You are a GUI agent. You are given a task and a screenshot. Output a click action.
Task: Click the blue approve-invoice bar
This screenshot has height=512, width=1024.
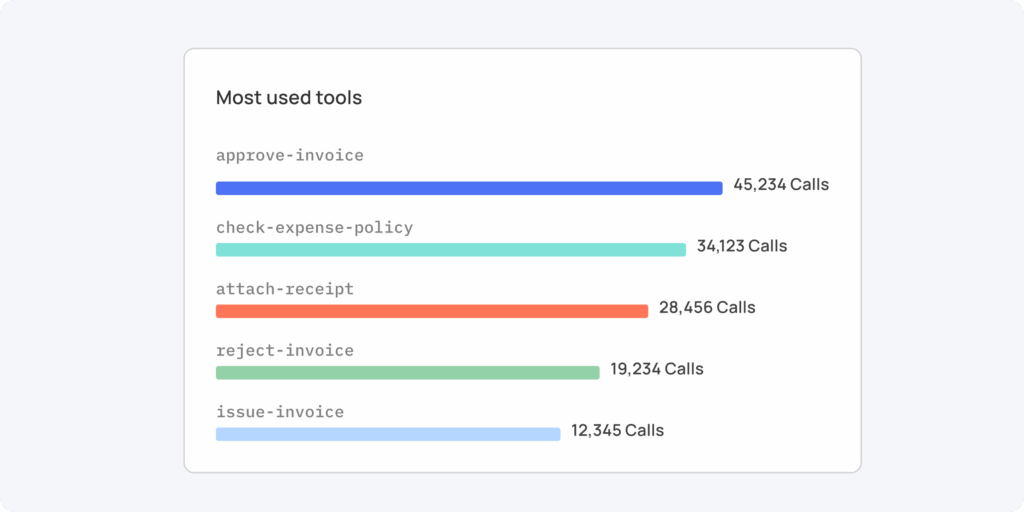point(468,188)
